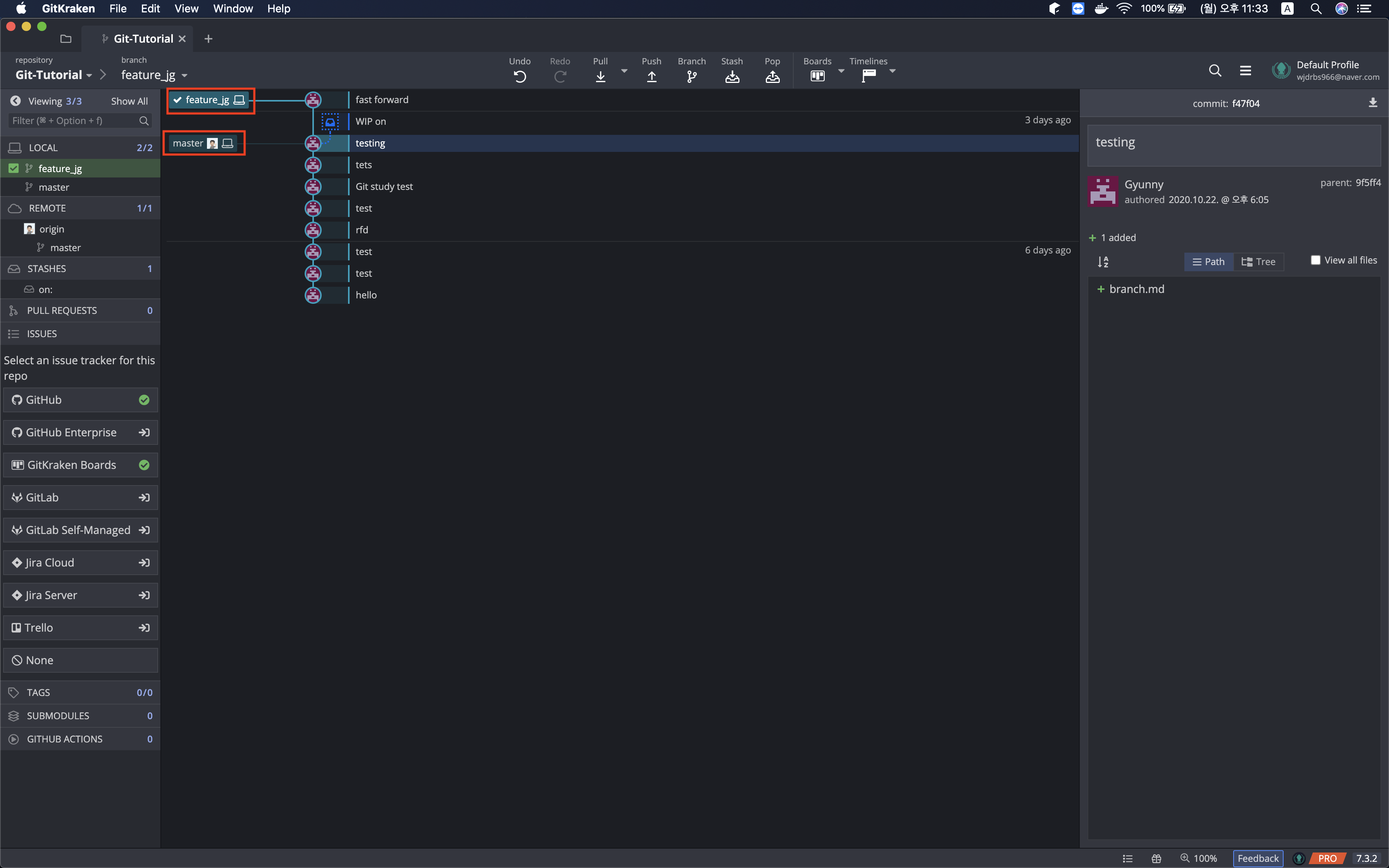Click the Undo toolbar icon
Image resolution: width=1389 pixels, height=868 pixels.
click(519, 76)
